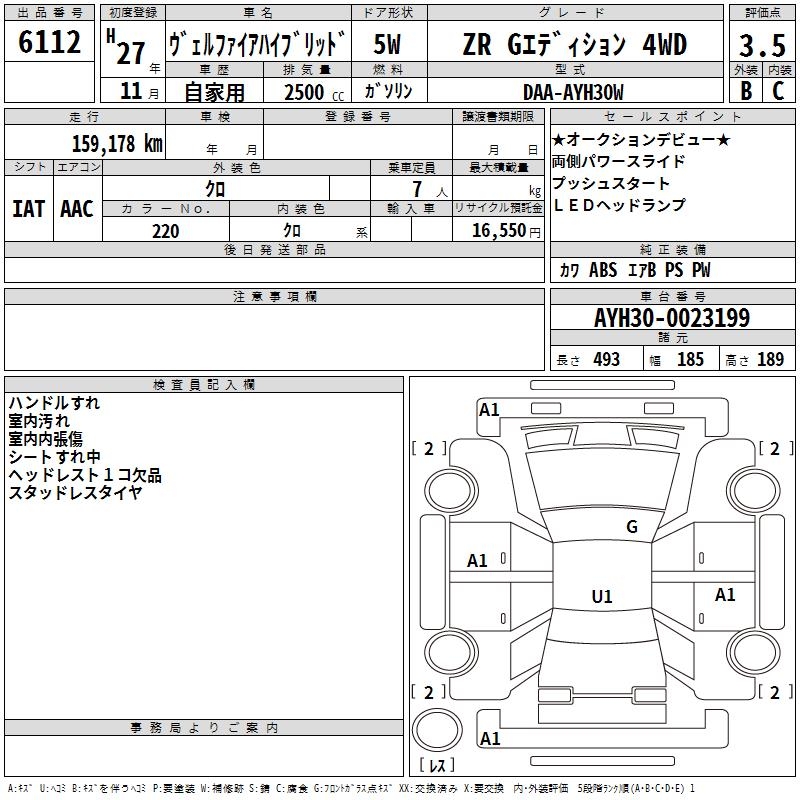Click width value 185
Image resolution: width=800 pixels, height=800 pixels.
[x=690, y=359]
